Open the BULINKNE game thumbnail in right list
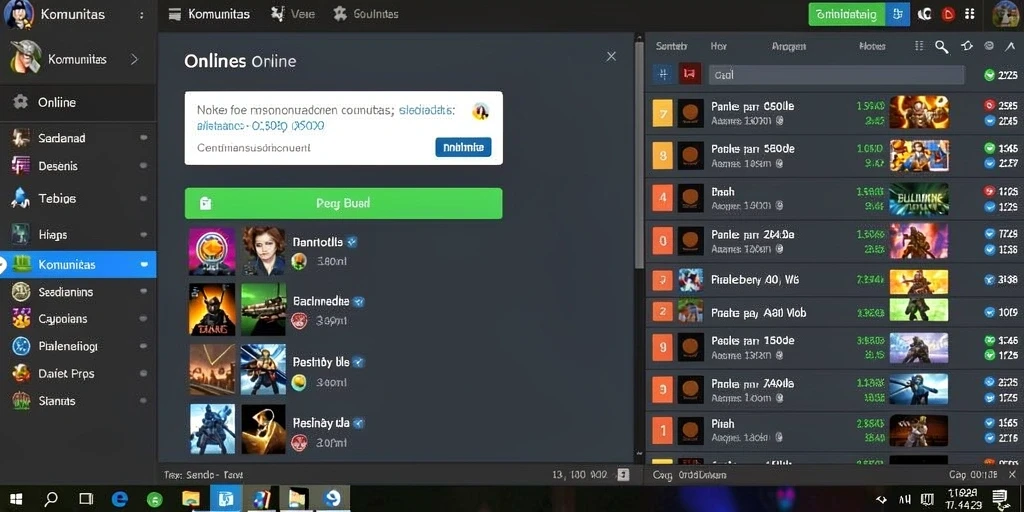The height and width of the screenshot is (512, 1024). click(918, 199)
